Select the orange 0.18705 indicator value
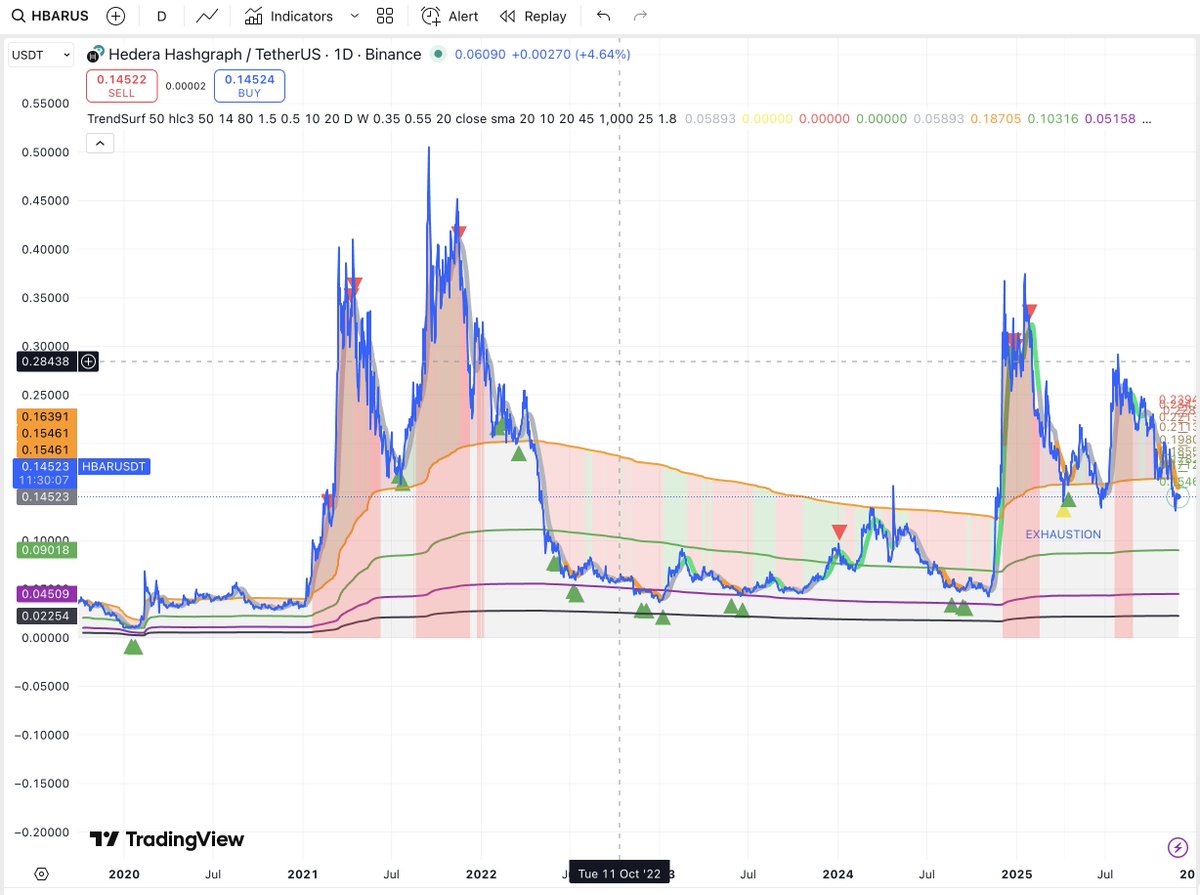Image resolution: width=1200 pixels, height=895 pixels. click(995, 118)
